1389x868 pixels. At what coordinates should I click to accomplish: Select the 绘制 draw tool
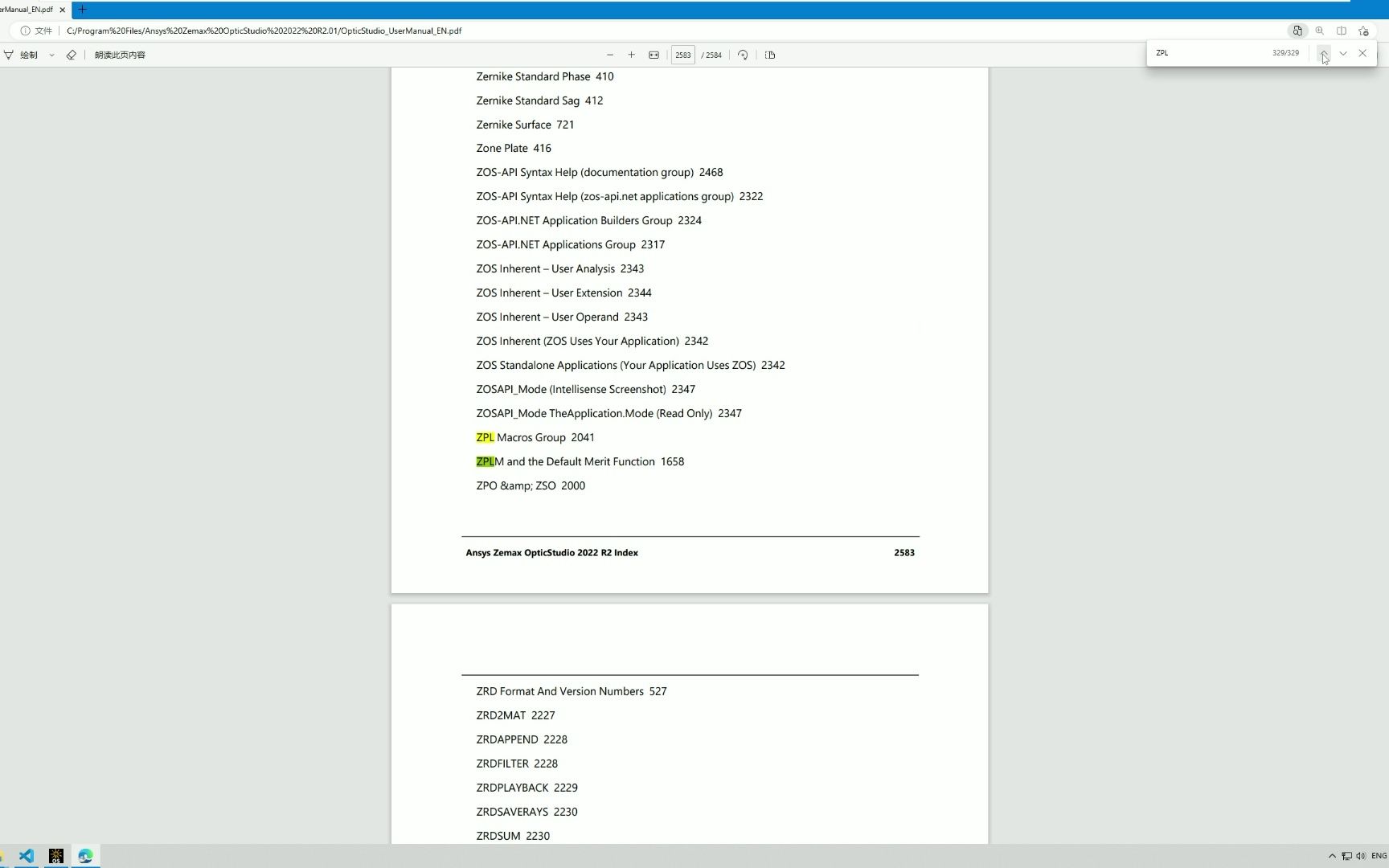tap(22, 55)
